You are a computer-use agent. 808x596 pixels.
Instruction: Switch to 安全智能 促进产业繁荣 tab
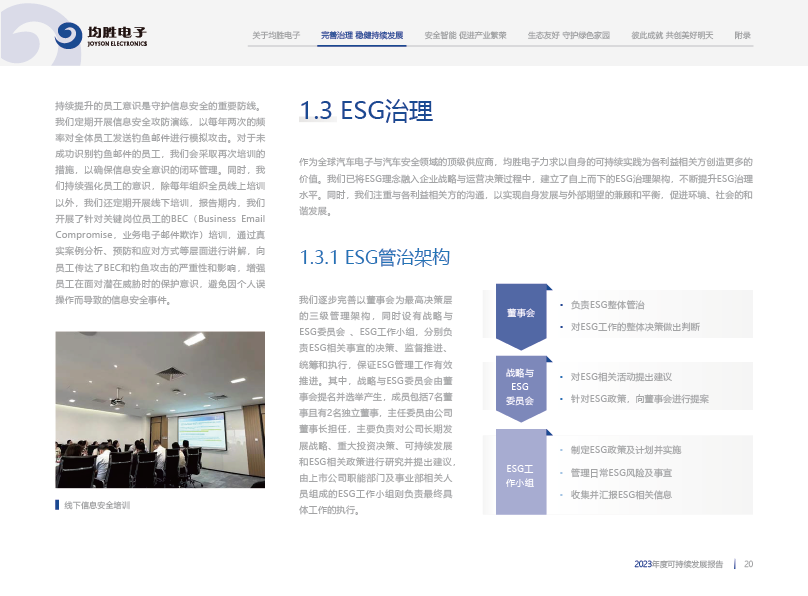465,35
